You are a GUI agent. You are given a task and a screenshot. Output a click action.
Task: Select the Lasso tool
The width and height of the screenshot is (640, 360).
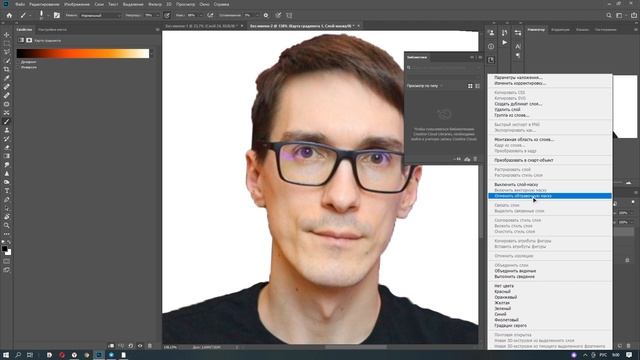click(7, 52)
